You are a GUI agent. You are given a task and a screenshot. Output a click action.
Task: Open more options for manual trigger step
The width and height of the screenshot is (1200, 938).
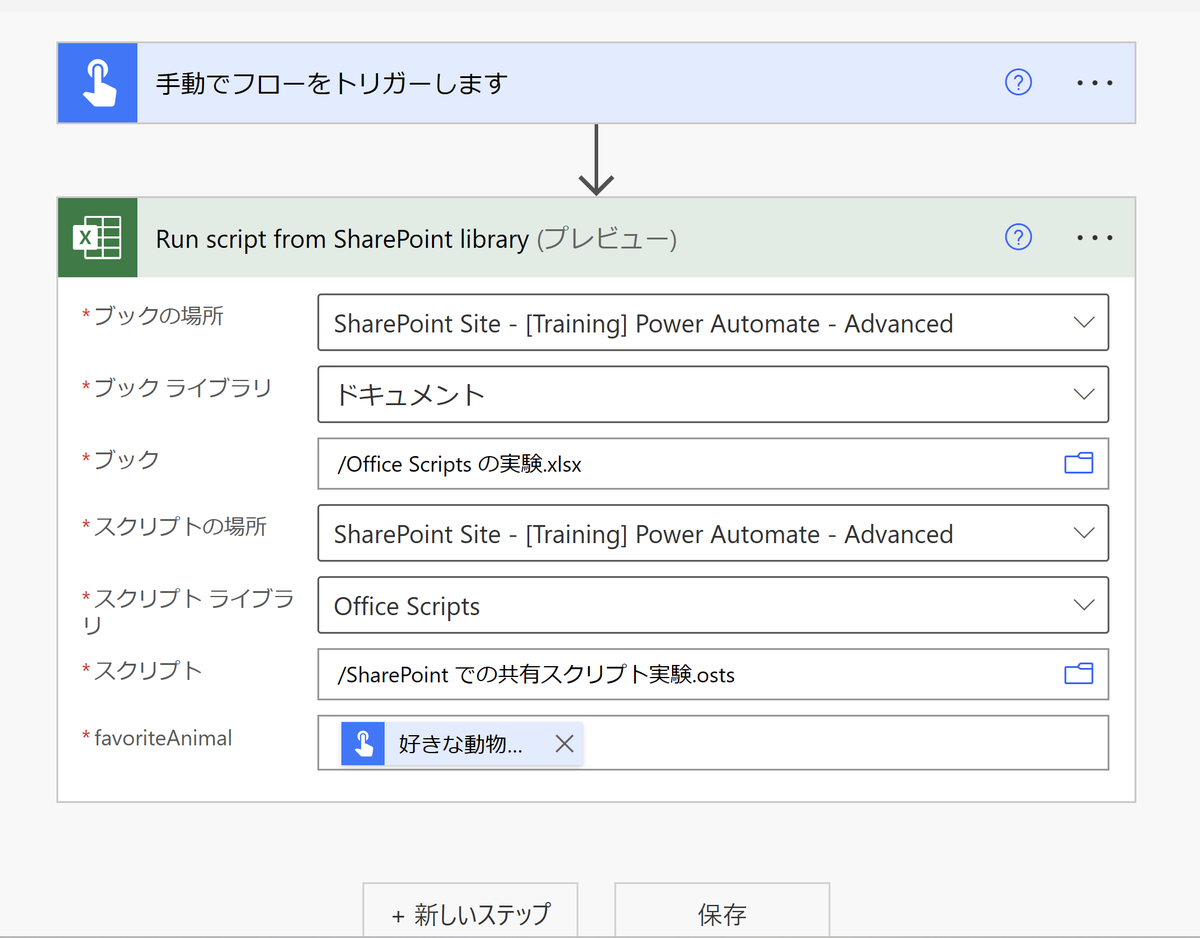point(1095,83)
